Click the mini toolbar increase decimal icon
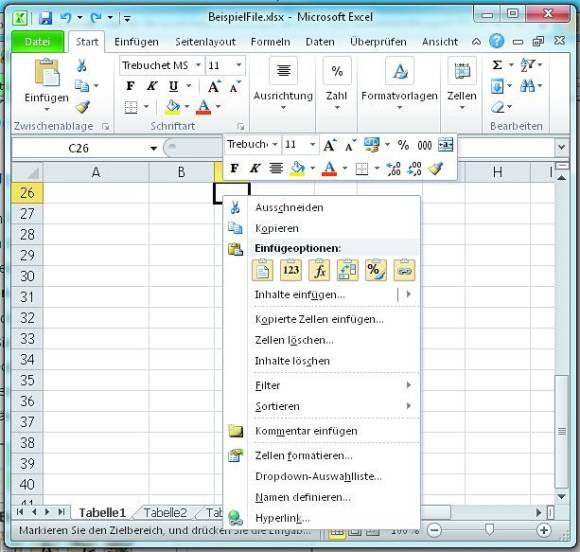The width and height of the screenshot is (580, 552). point(393,169)
